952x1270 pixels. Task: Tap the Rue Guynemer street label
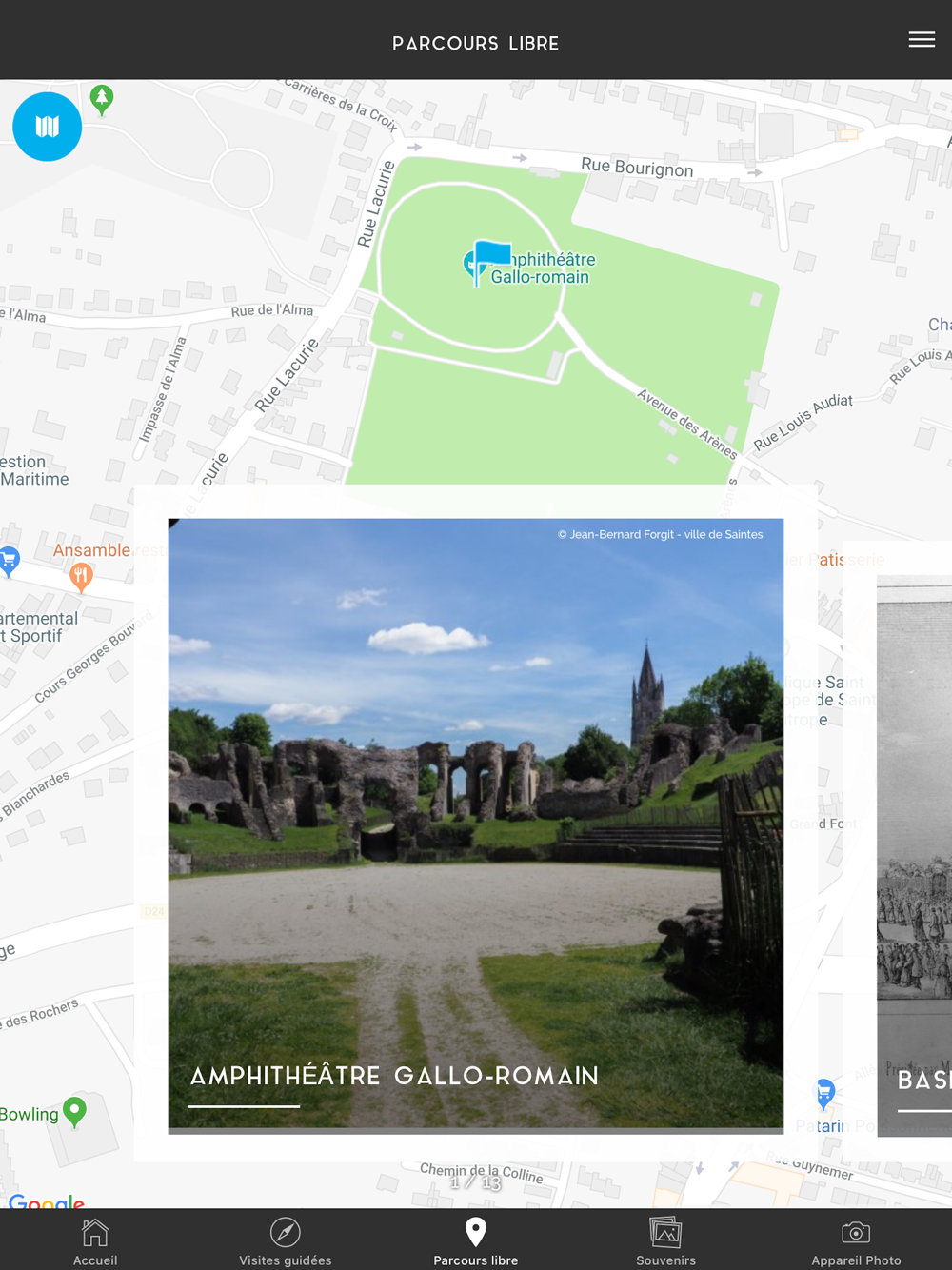(x=810, y=1166)
